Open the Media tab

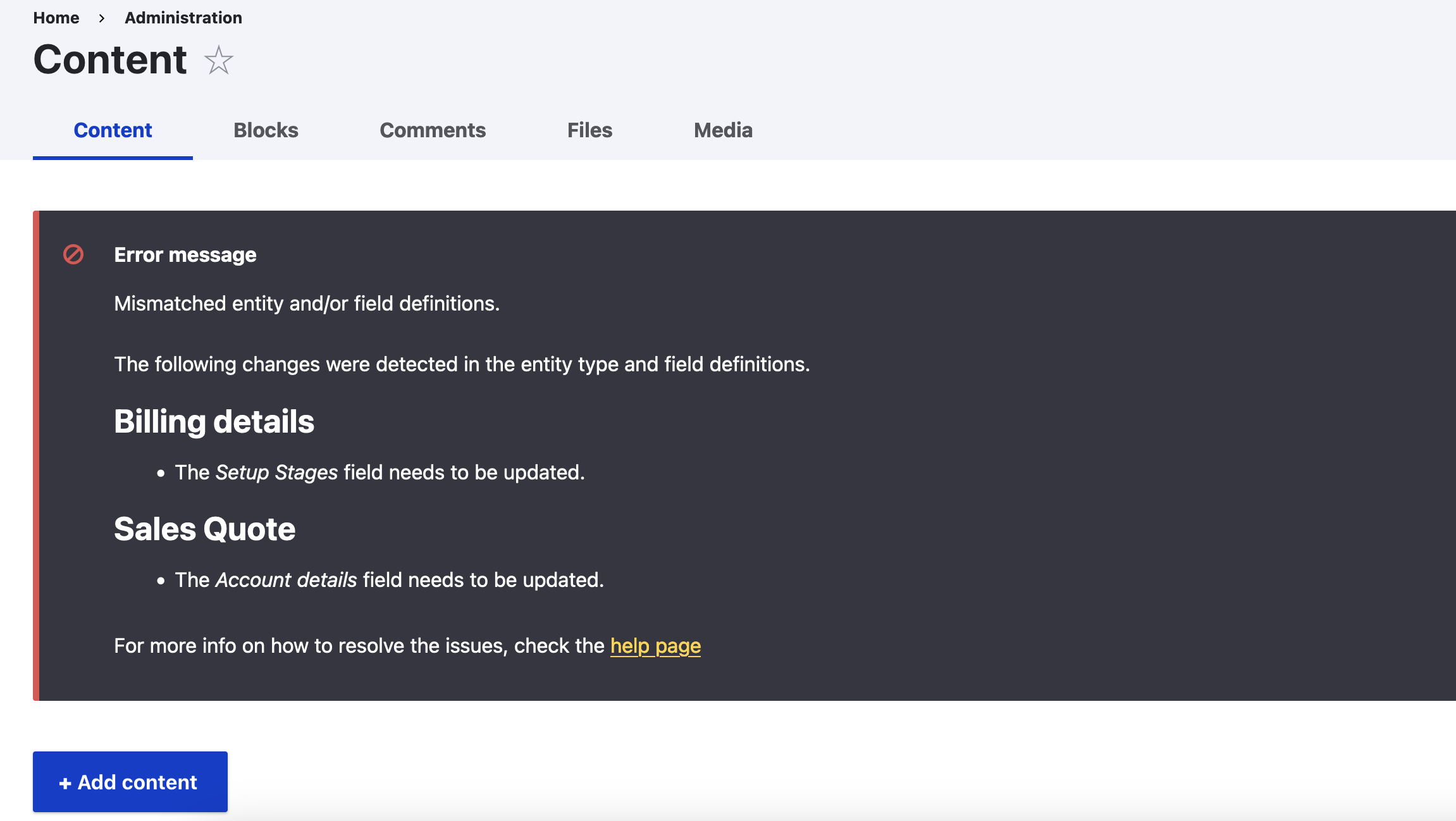tap(723, 130)
